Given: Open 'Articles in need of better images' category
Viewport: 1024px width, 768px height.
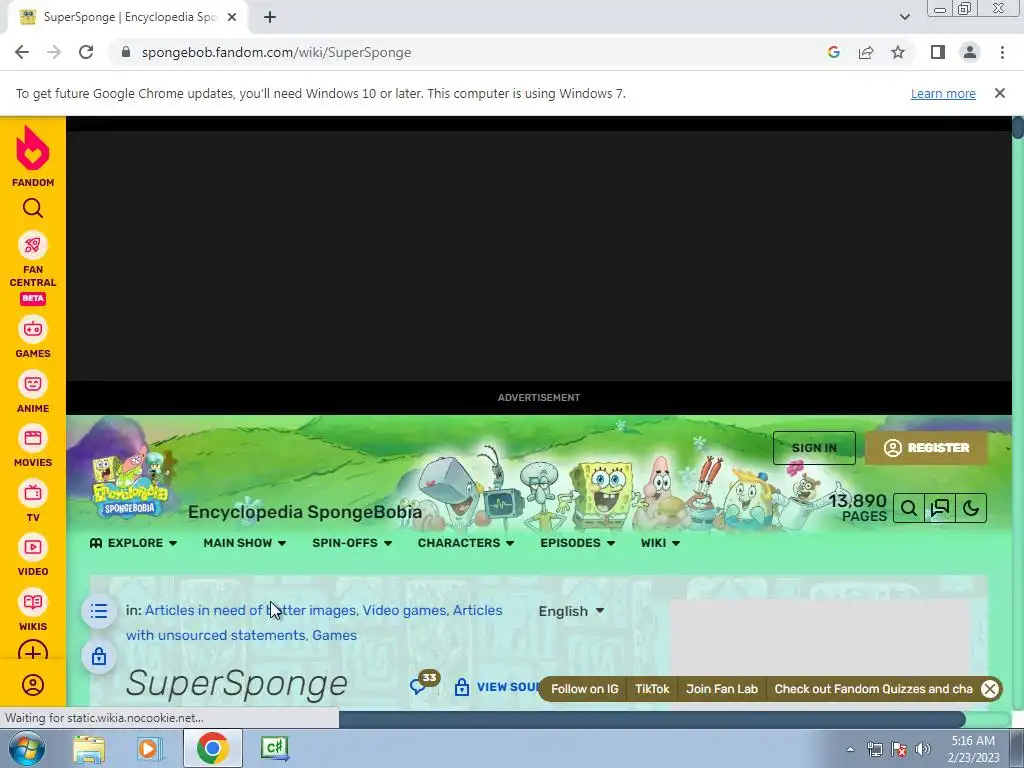Looking at the screenshot, I should click(250, 610).
